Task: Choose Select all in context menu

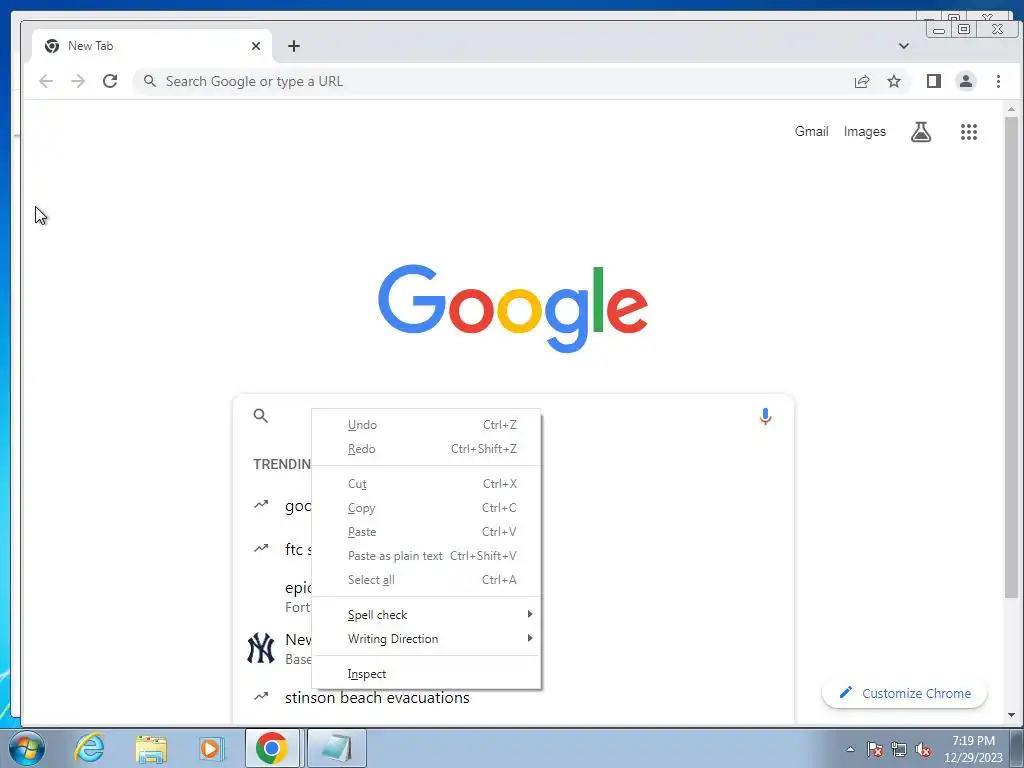Action: (426, 580)
